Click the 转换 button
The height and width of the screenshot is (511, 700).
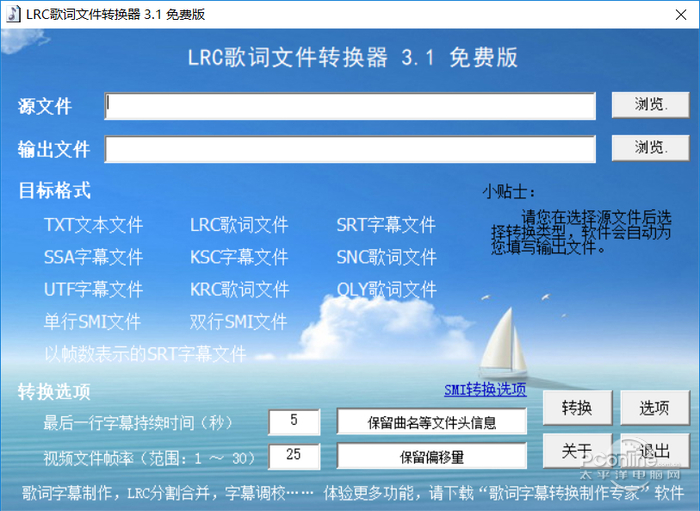pos(578,407)
